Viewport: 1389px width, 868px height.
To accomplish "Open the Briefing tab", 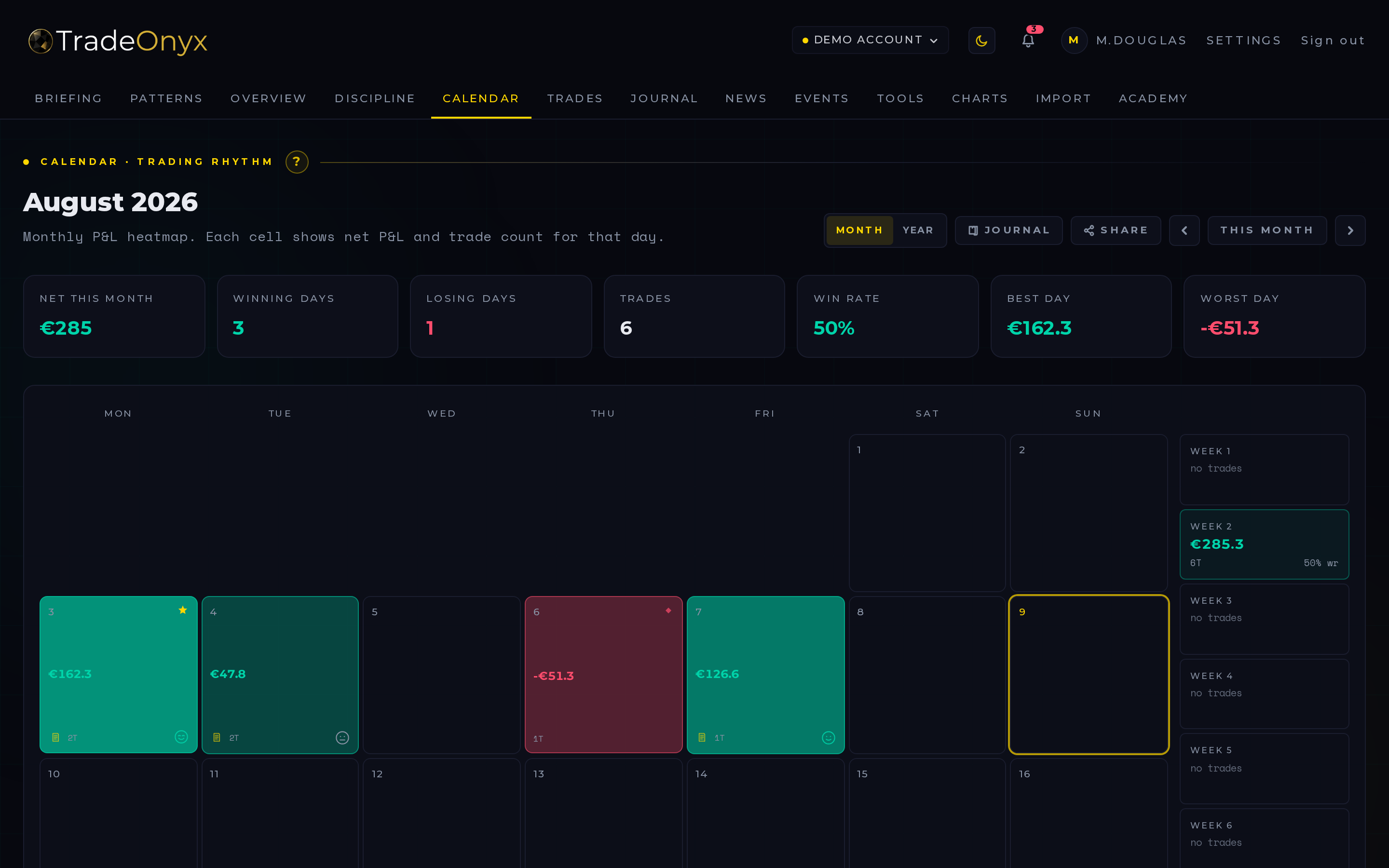I will (69, 99).
